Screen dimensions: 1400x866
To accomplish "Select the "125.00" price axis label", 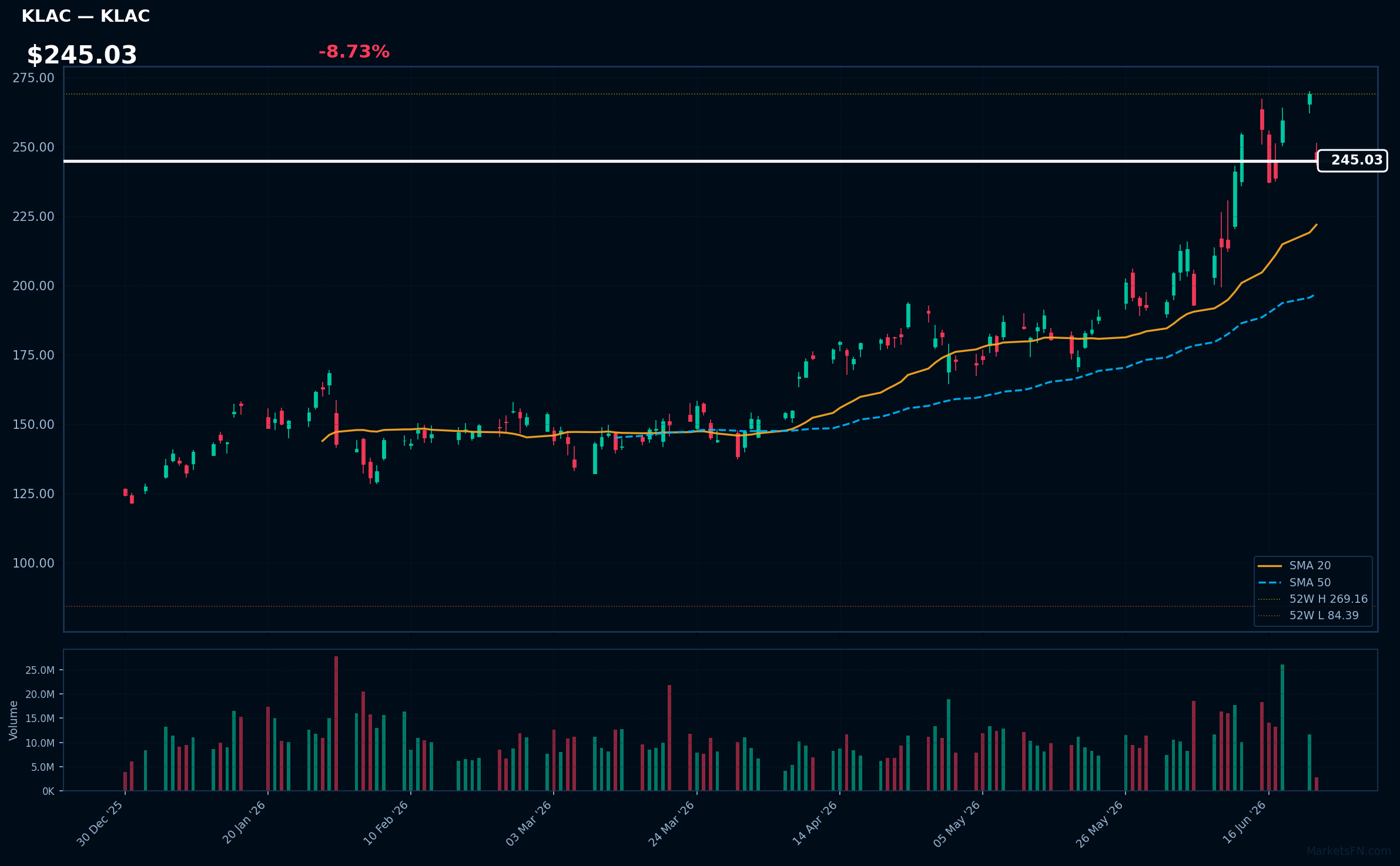I will [x=34, y=494].
